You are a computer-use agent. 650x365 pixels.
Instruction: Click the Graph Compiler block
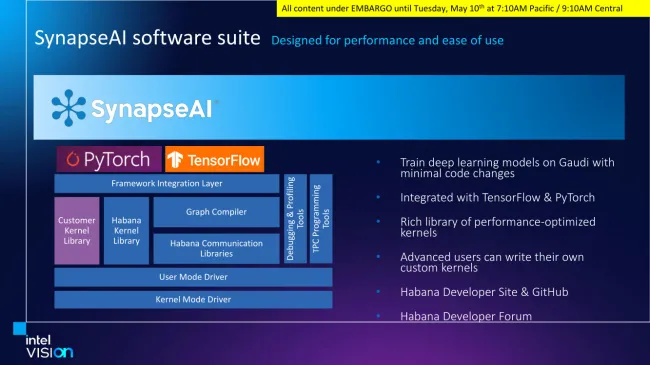pos(216,212)
